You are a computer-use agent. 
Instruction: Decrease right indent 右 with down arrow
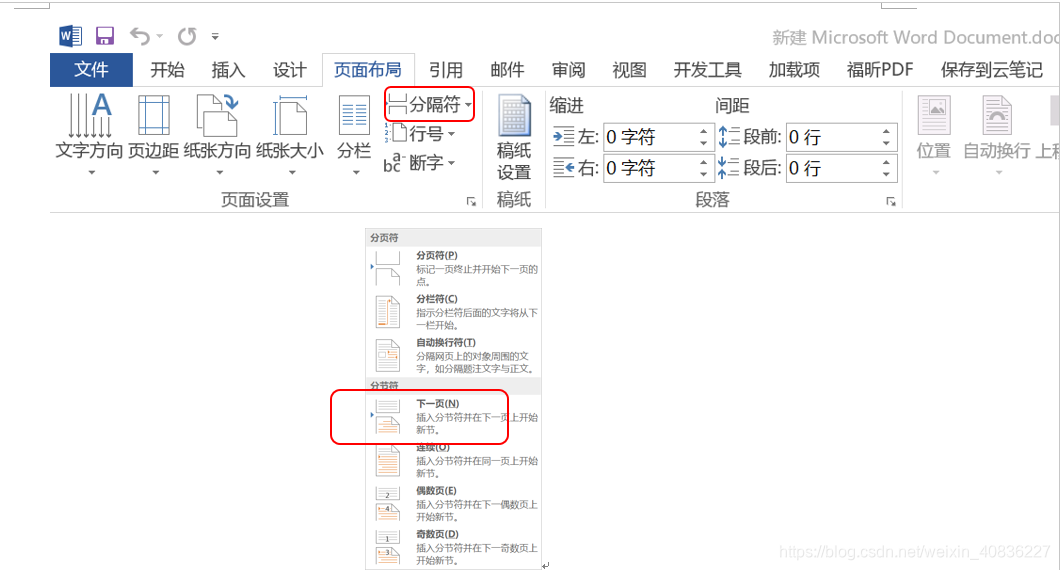[x=704, y=174]
